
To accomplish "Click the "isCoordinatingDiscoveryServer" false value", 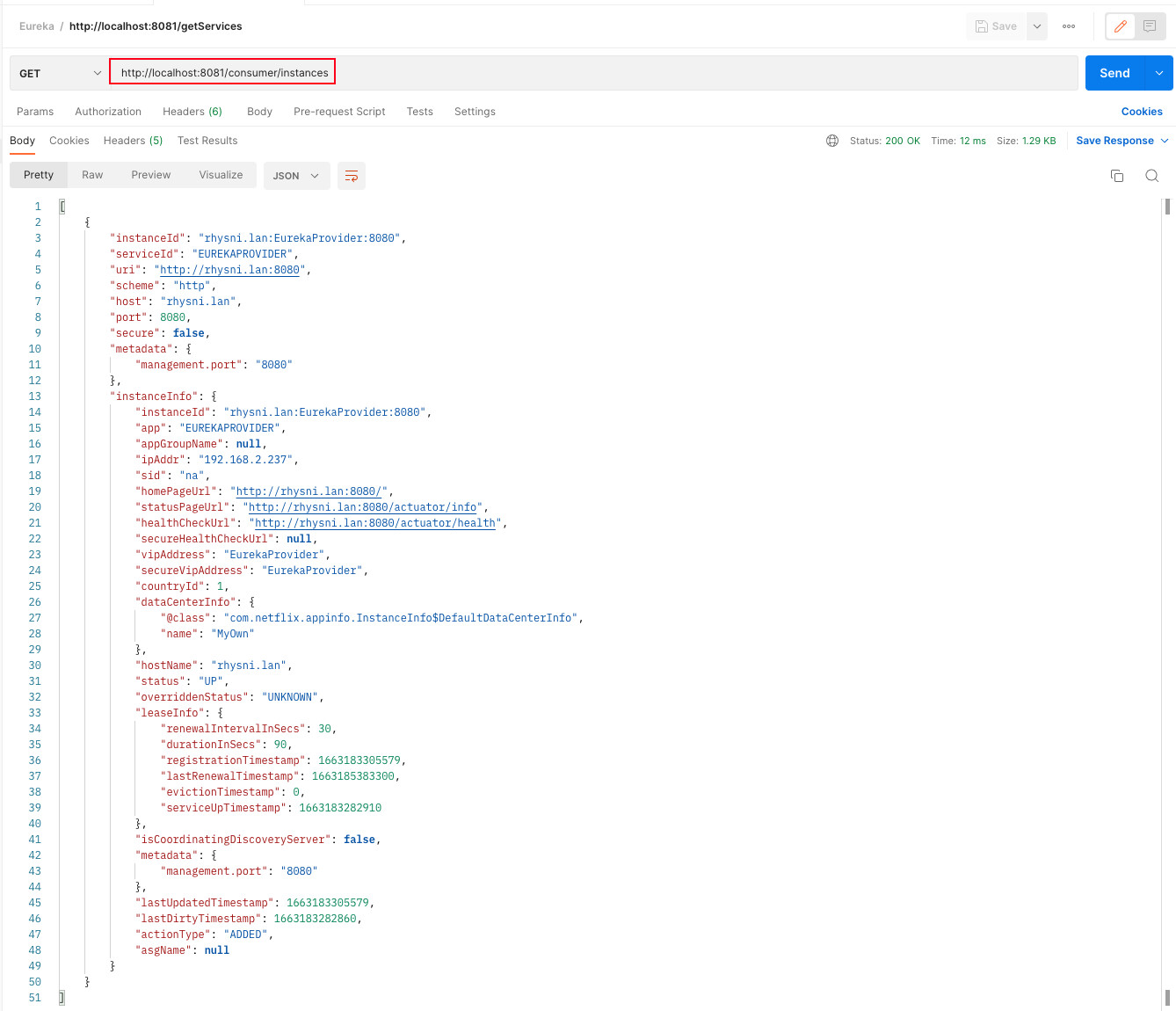I will click(359, 840).
